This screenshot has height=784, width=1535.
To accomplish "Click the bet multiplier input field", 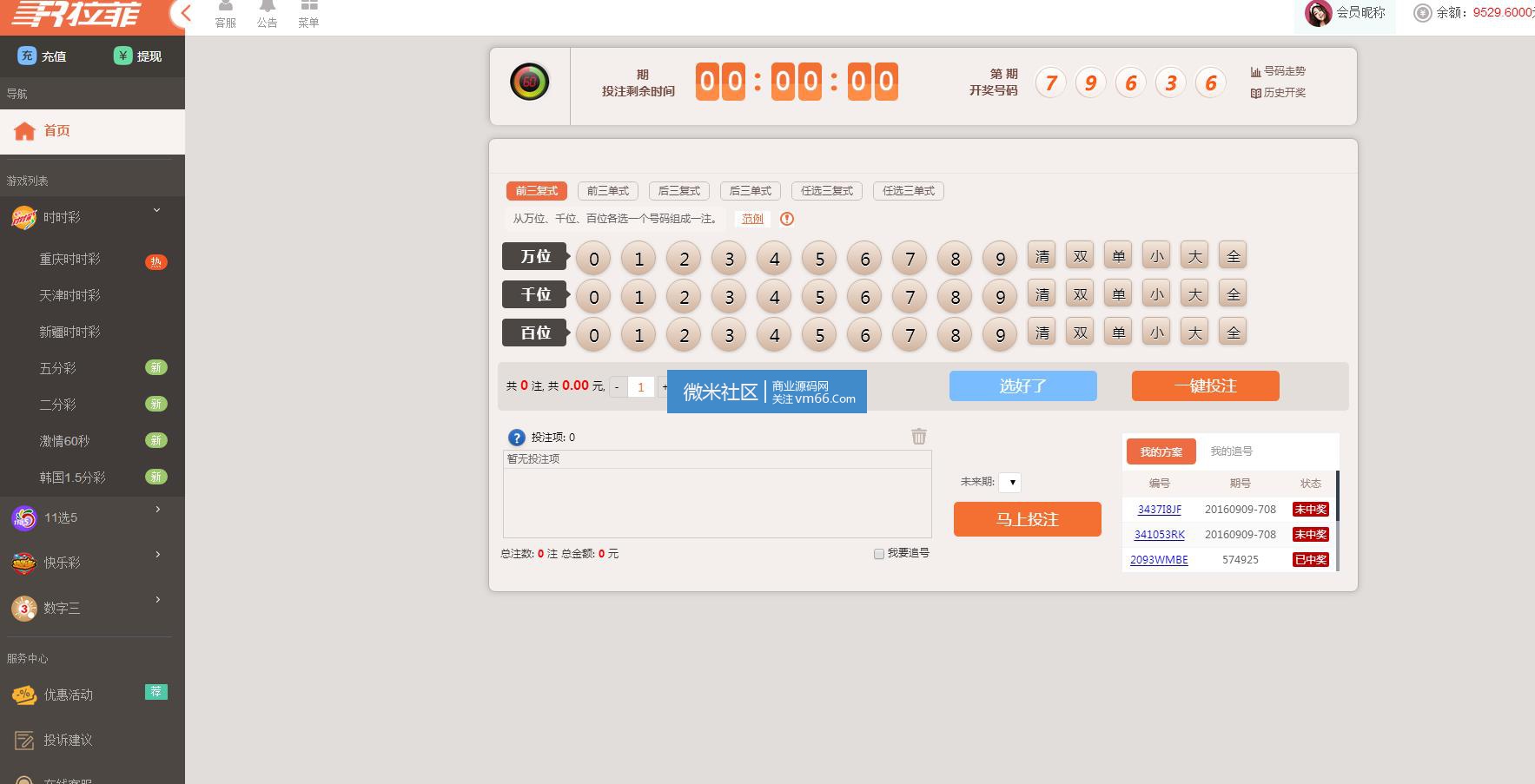I will pos(640,387).
